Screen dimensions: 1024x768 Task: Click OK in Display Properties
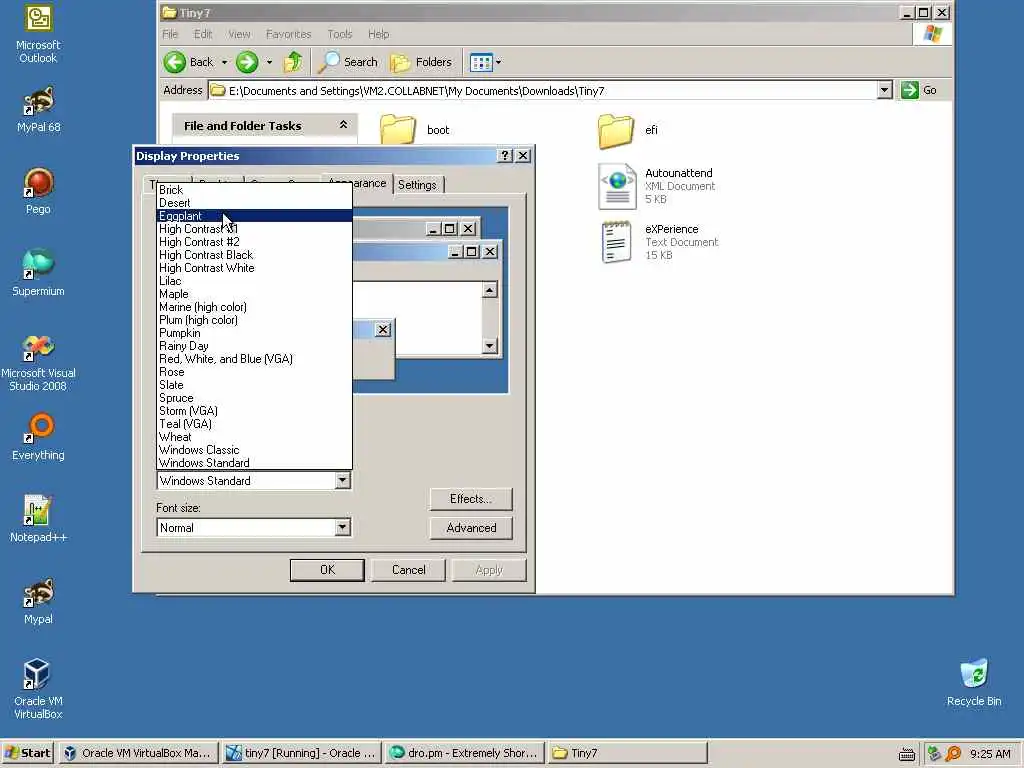click(x=327, y=569)
